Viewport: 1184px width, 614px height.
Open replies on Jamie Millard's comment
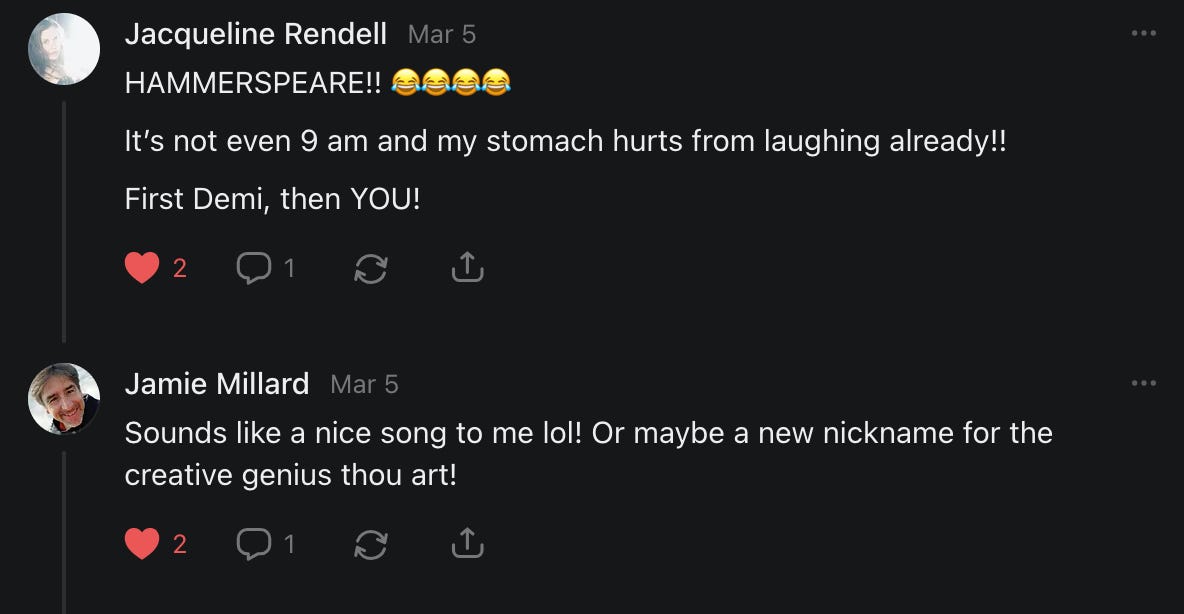pos(254,544)
